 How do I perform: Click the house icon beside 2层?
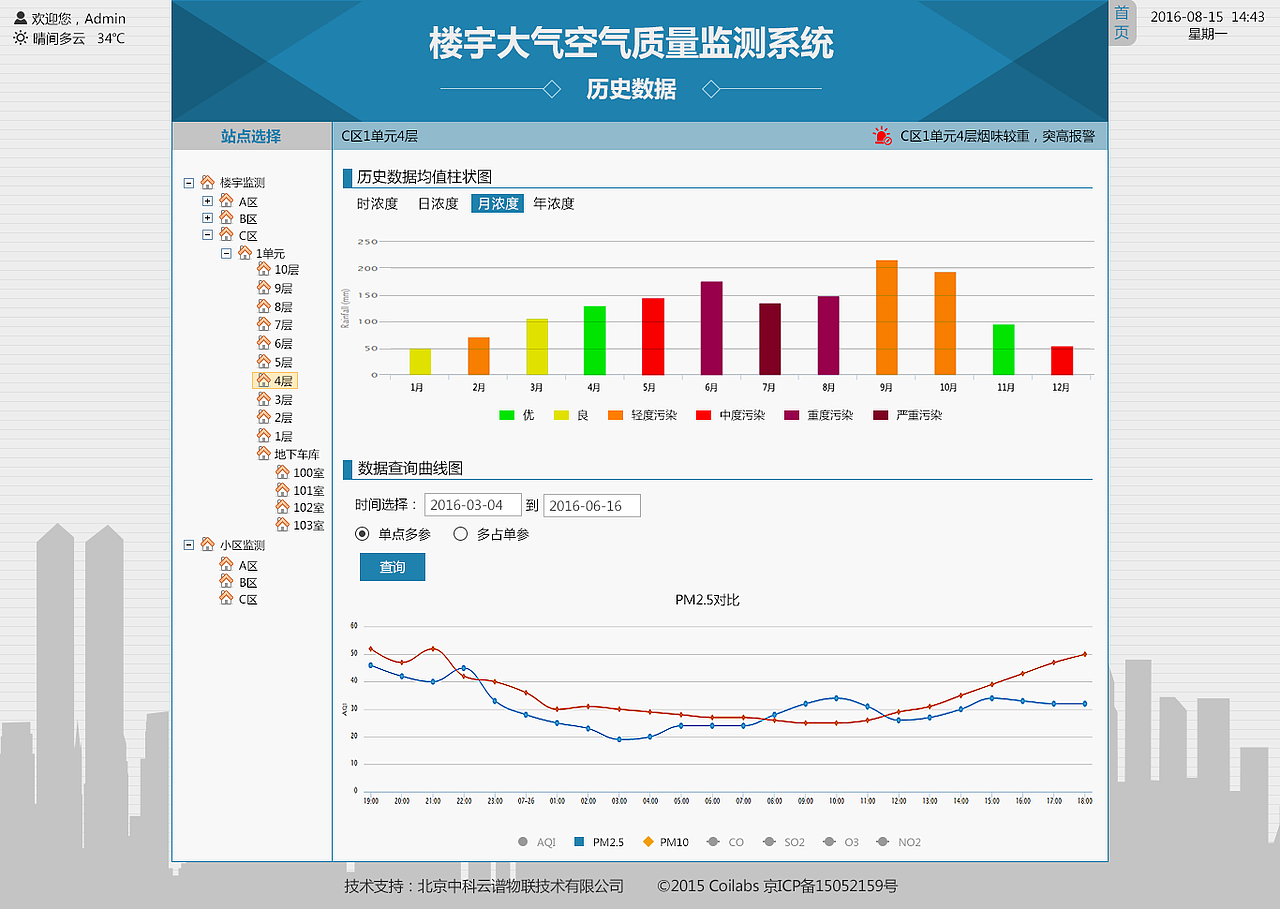click(x=264, y=417)
